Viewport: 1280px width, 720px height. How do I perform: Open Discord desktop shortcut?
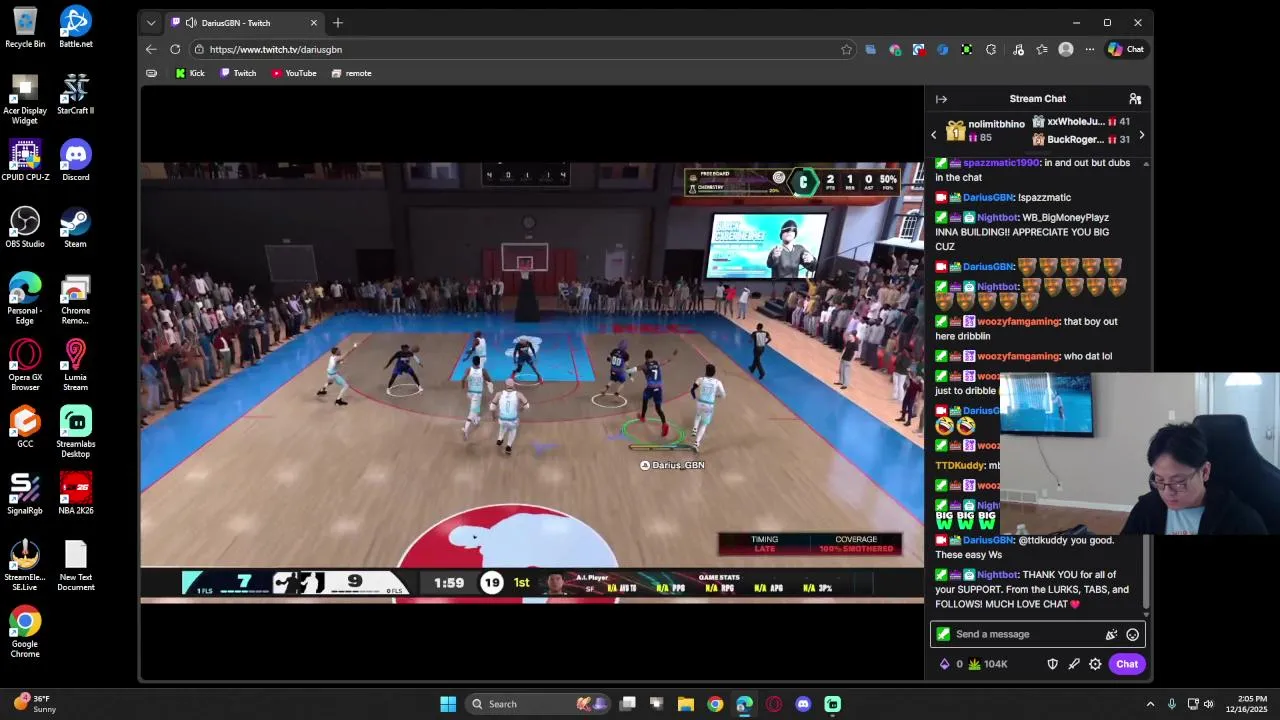point(75,161)
